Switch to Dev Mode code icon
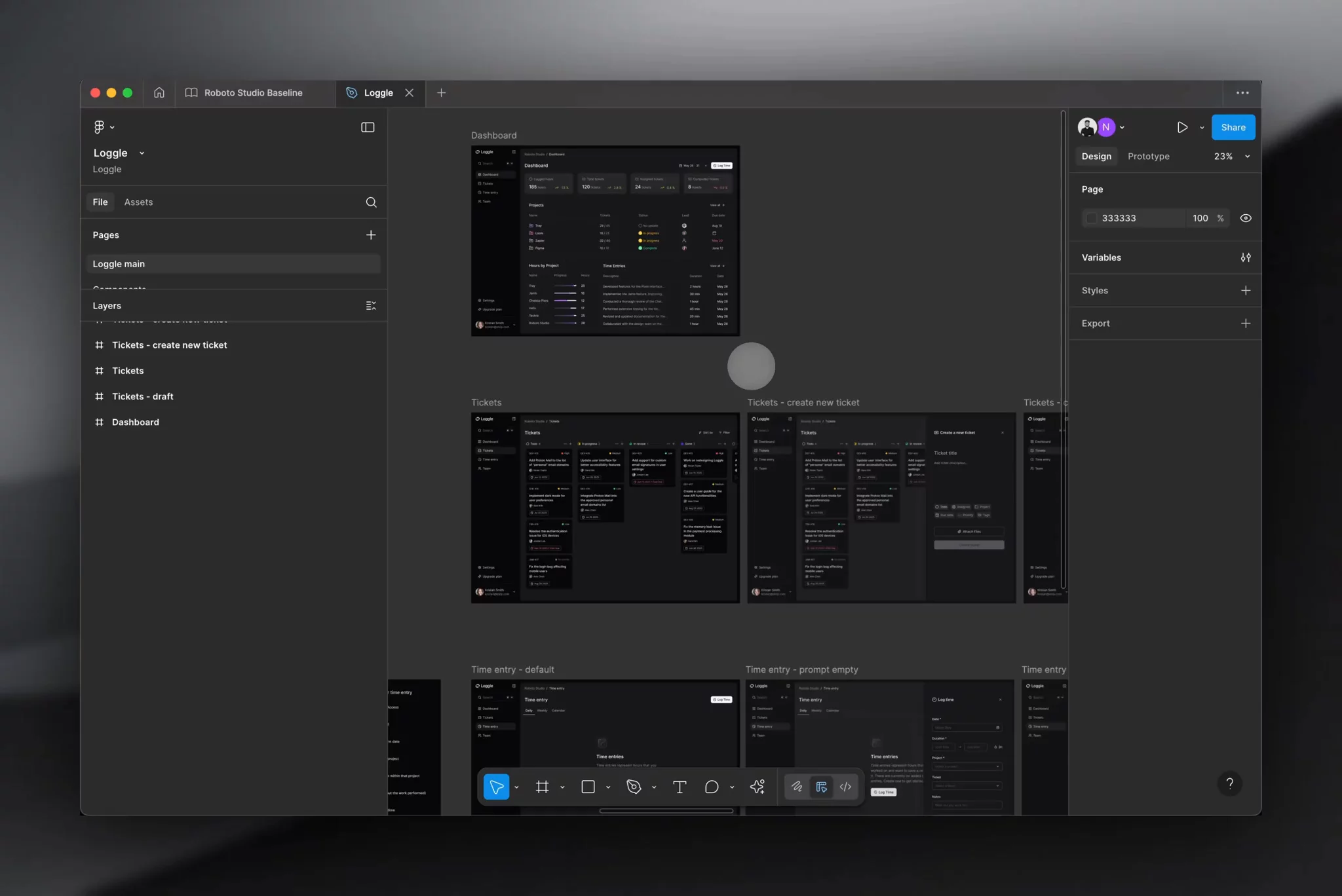This screenshot has height=896, width=1342. [845, 787]
